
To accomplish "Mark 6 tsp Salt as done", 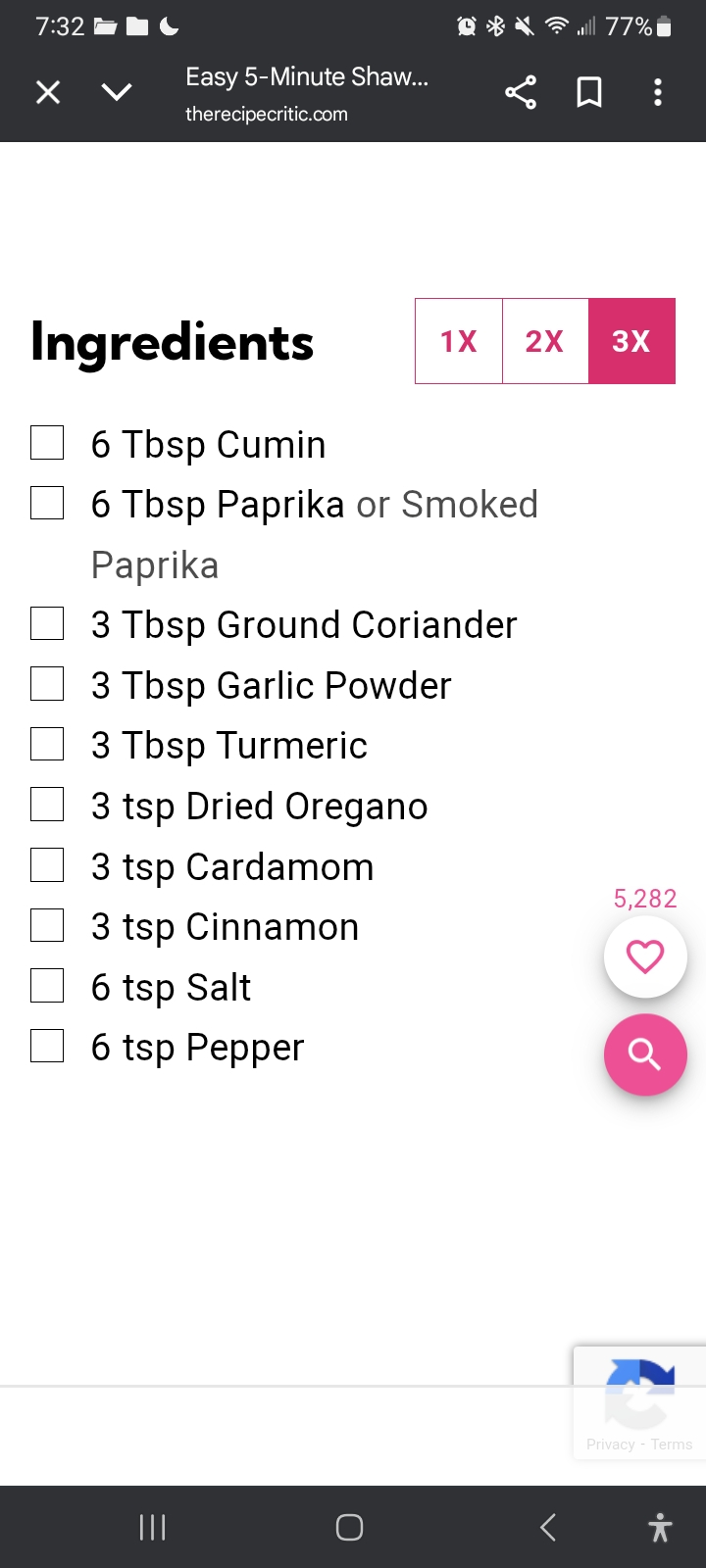I will click(x=47, y=986).
